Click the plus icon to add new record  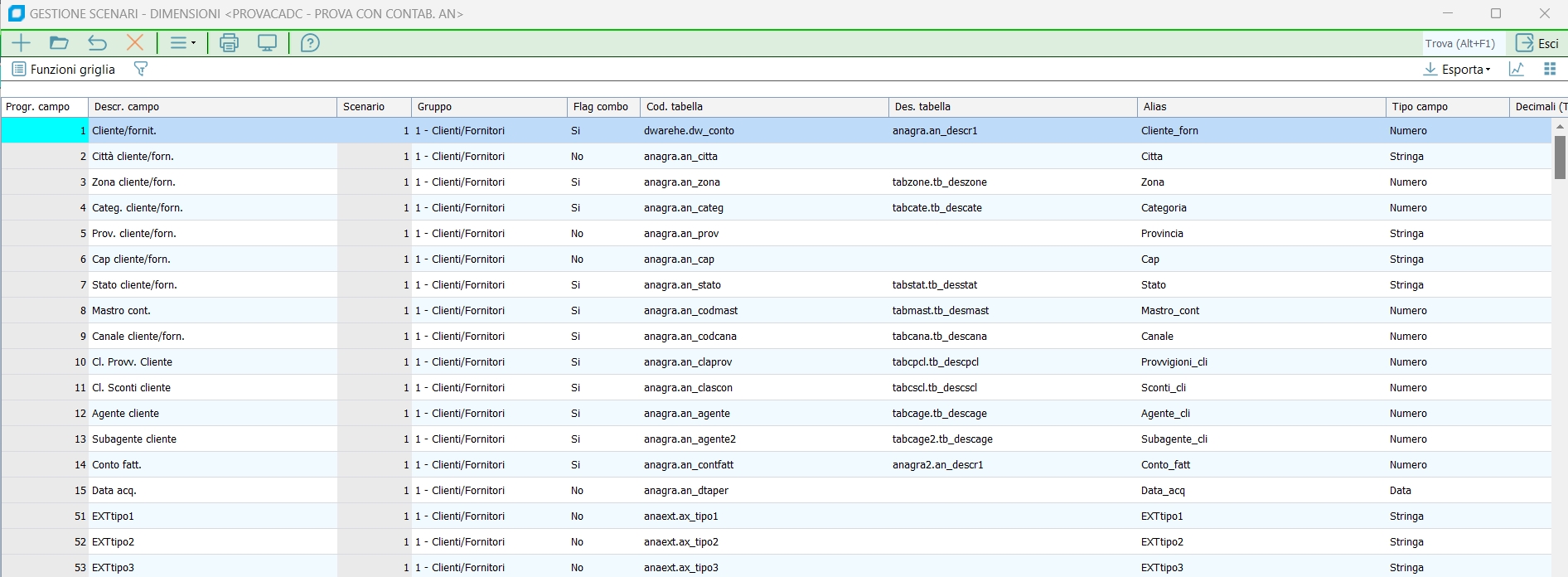[x=21, y=43]
